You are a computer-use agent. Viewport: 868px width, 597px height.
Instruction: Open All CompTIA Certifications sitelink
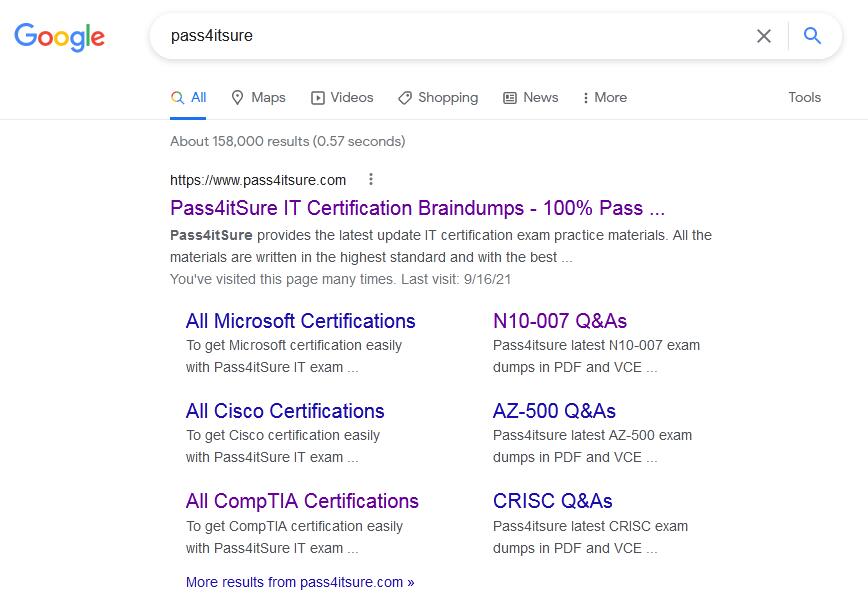302,501
